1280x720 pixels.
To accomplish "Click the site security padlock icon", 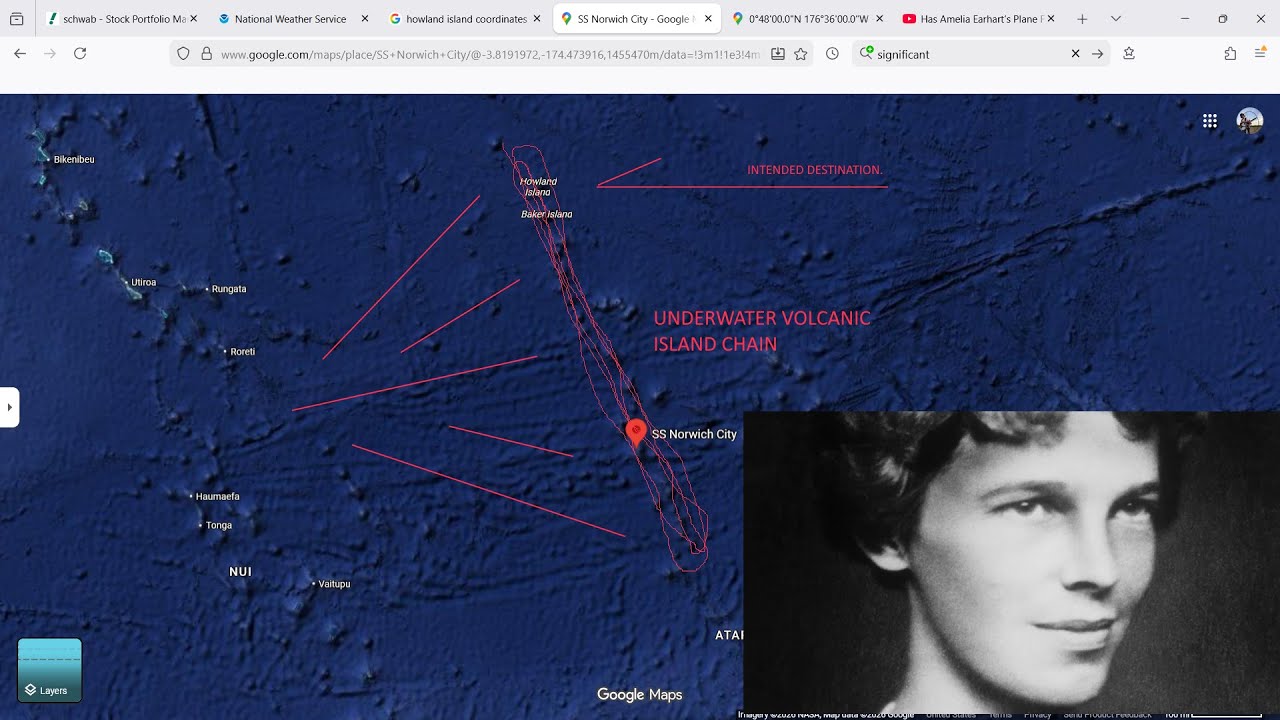I will click(x=206, y=54).
